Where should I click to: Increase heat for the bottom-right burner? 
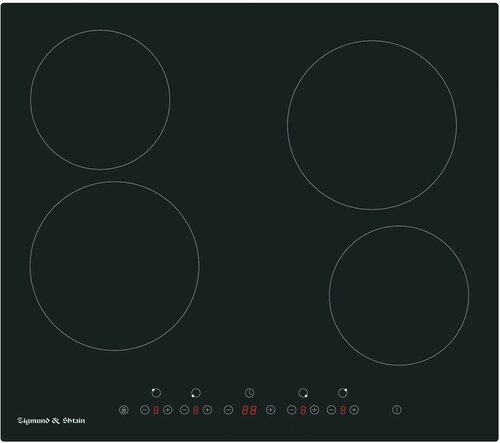pyautogui.click(x=314, y=410)
